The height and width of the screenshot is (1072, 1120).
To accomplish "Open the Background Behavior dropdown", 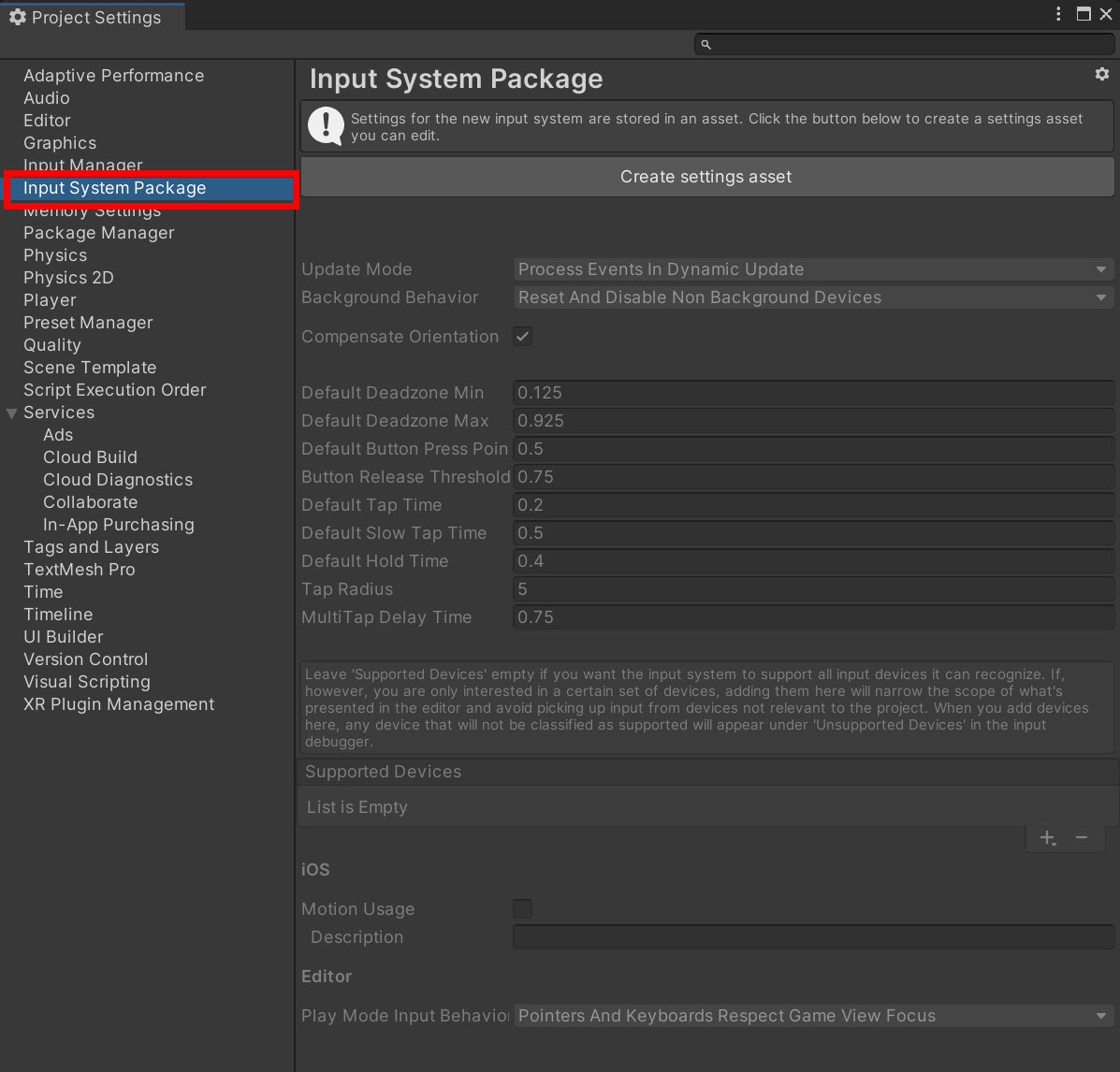I will 813,297.
